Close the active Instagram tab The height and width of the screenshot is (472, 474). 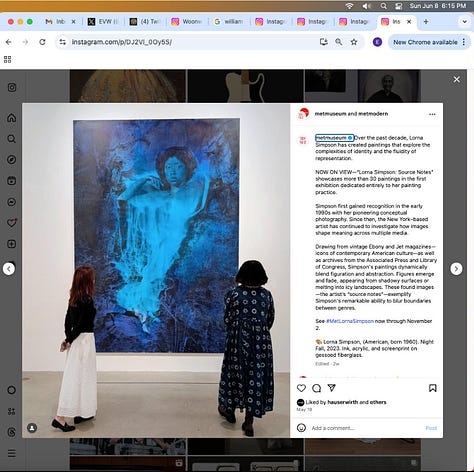(x=409, y=22)
